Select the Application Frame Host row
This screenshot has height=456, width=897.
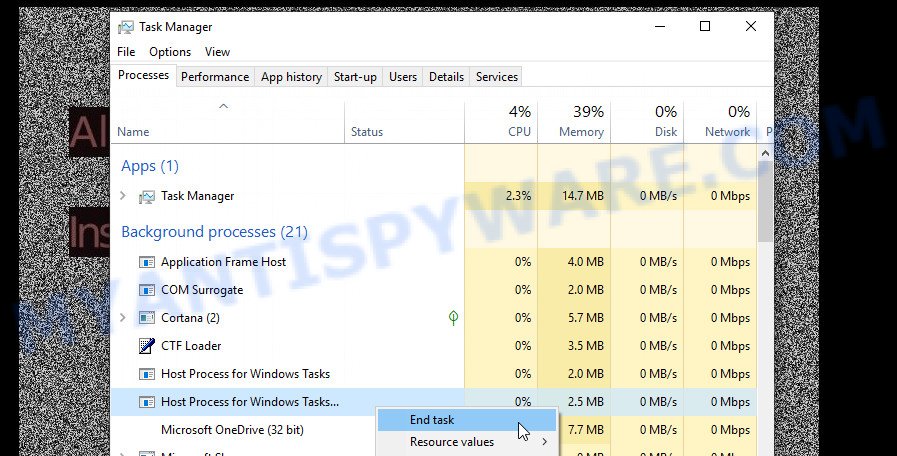[x=434, y=262]
